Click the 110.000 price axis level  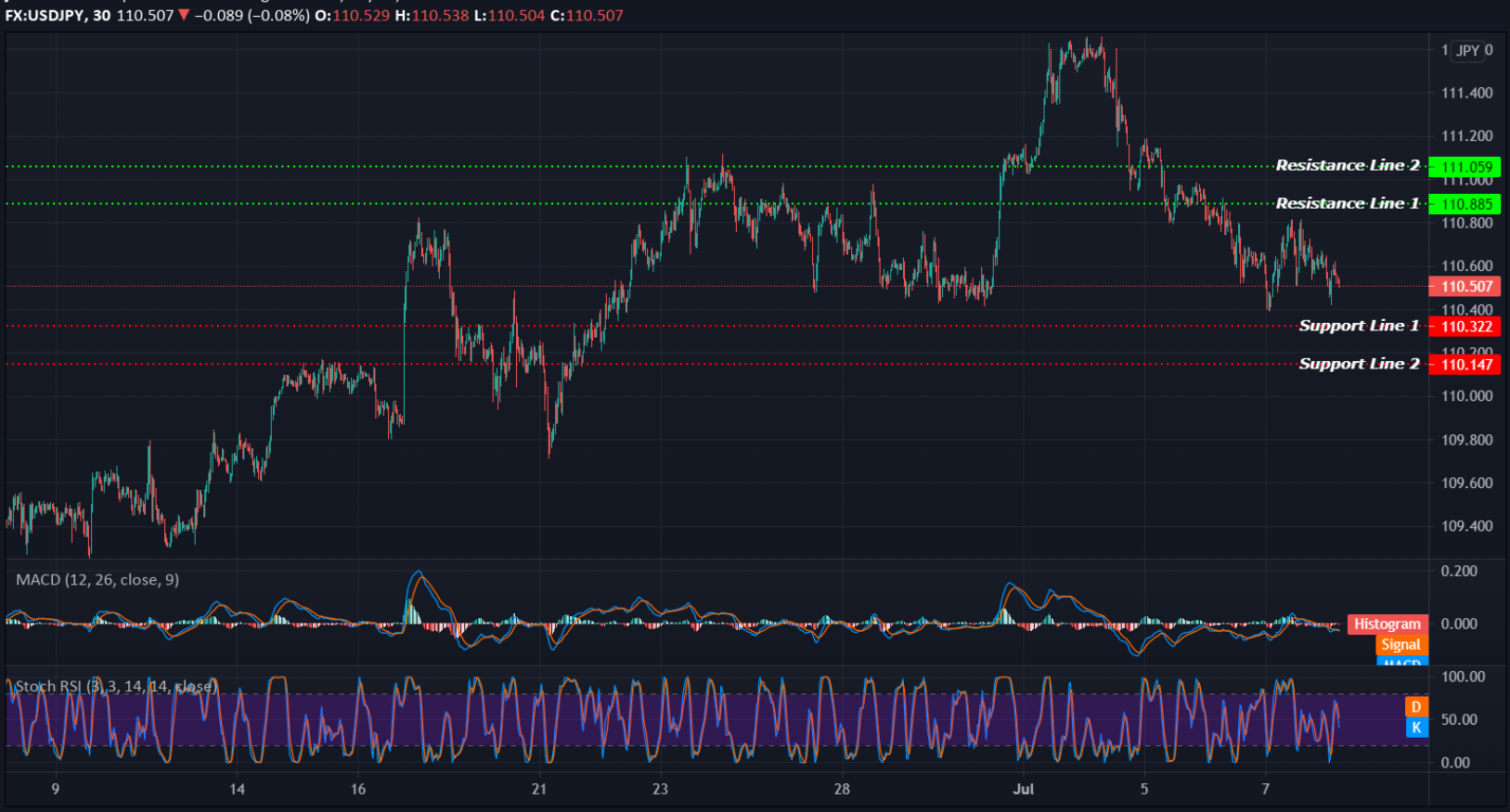(x=1466, y=395)
